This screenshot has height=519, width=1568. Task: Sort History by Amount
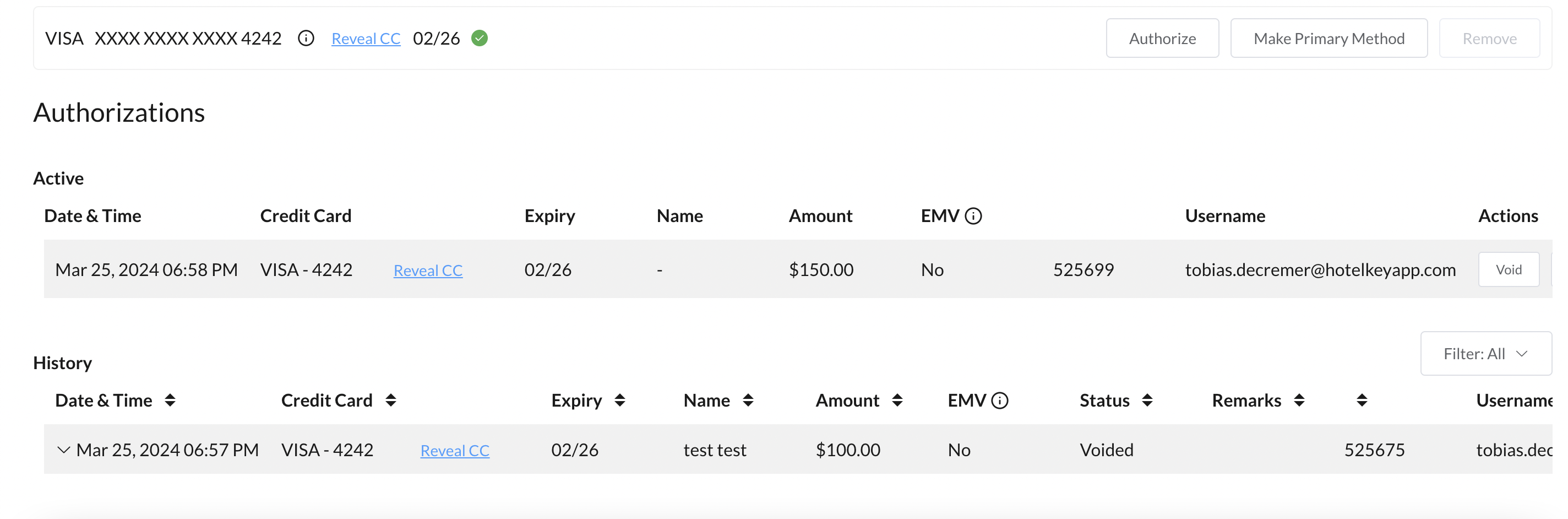point(897,401)
